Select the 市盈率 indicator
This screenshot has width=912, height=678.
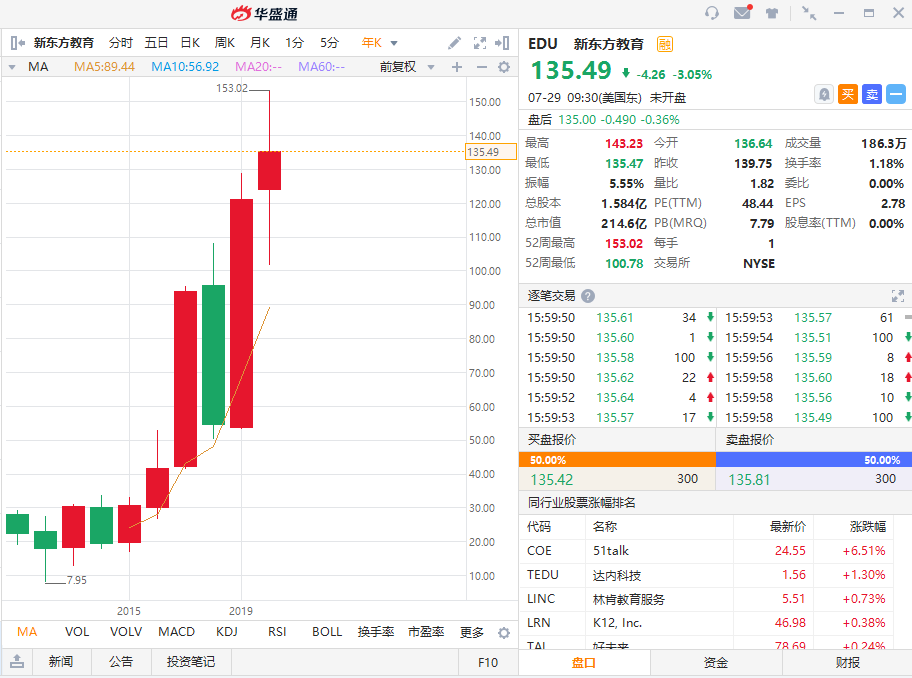pyautogui.click(x=426, y=632)
